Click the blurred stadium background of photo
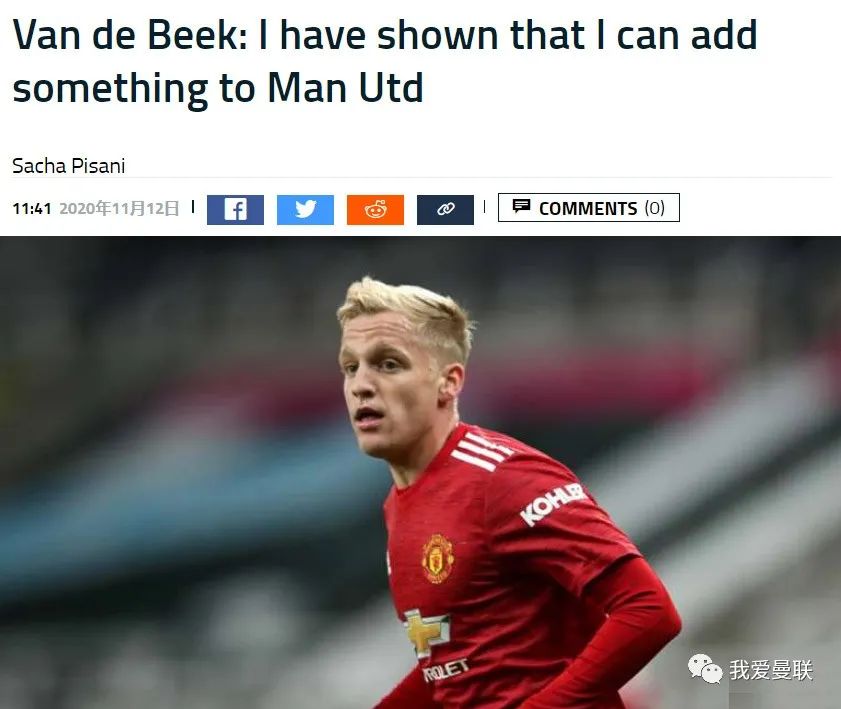Screen dimensions: 841x709 point(161,429)
